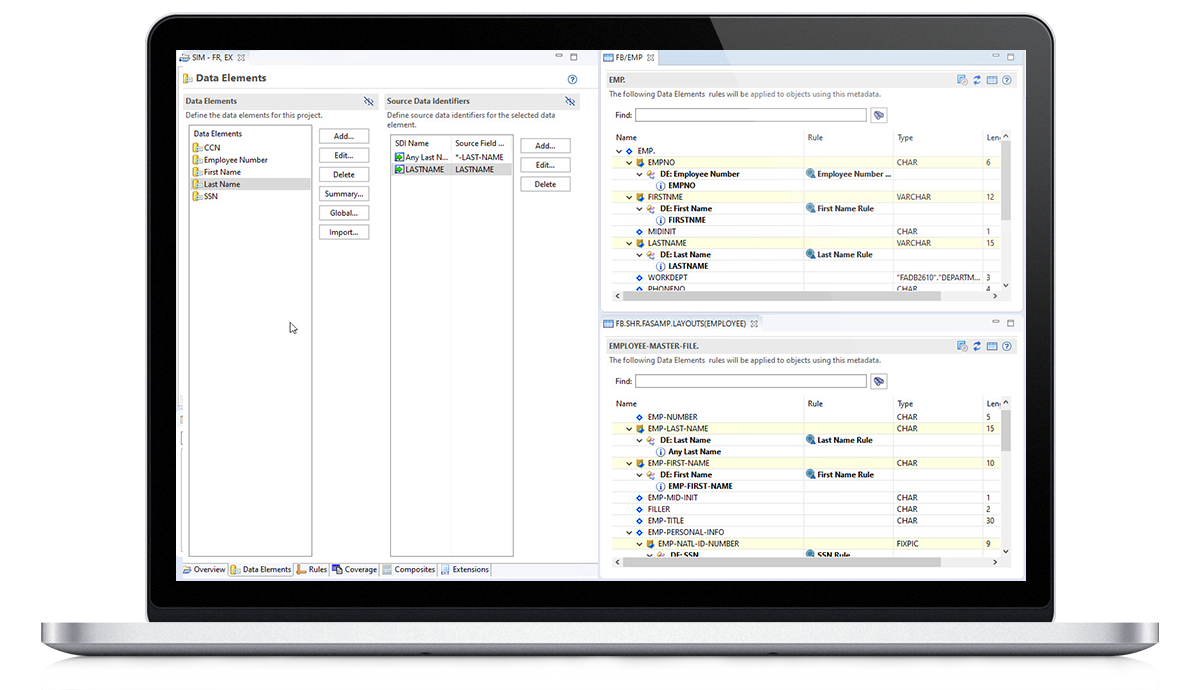
Task: Click the Summary... button
Action: [x=344, y=194]
